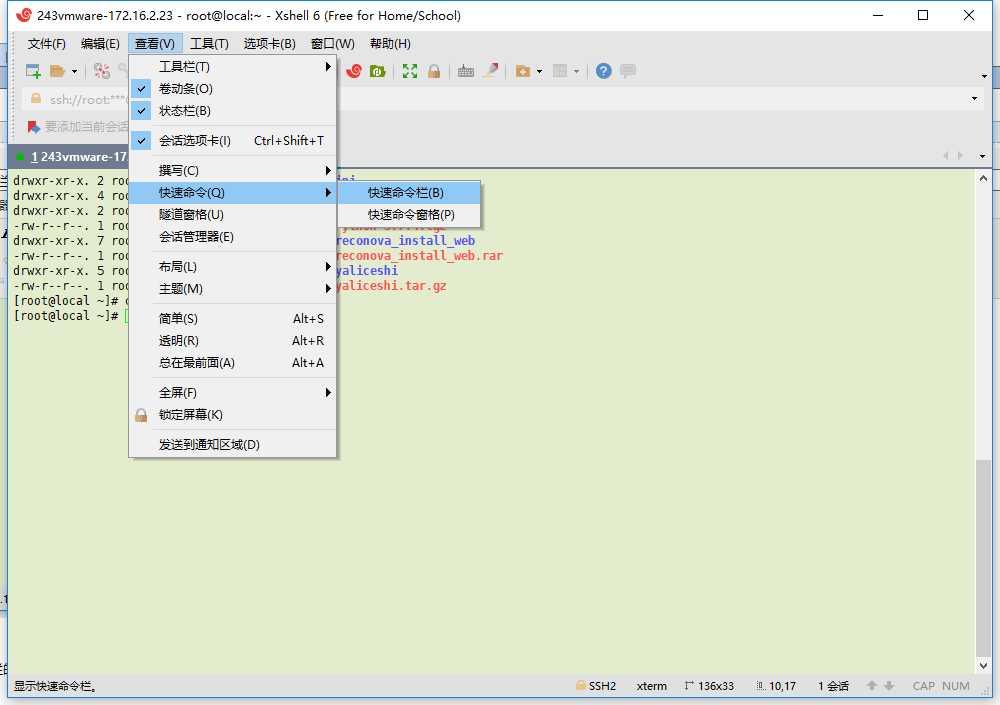Click the Open Session folder icon
Image resolution: width=1000 pixels, height=705 pixels.
[57, 71]
